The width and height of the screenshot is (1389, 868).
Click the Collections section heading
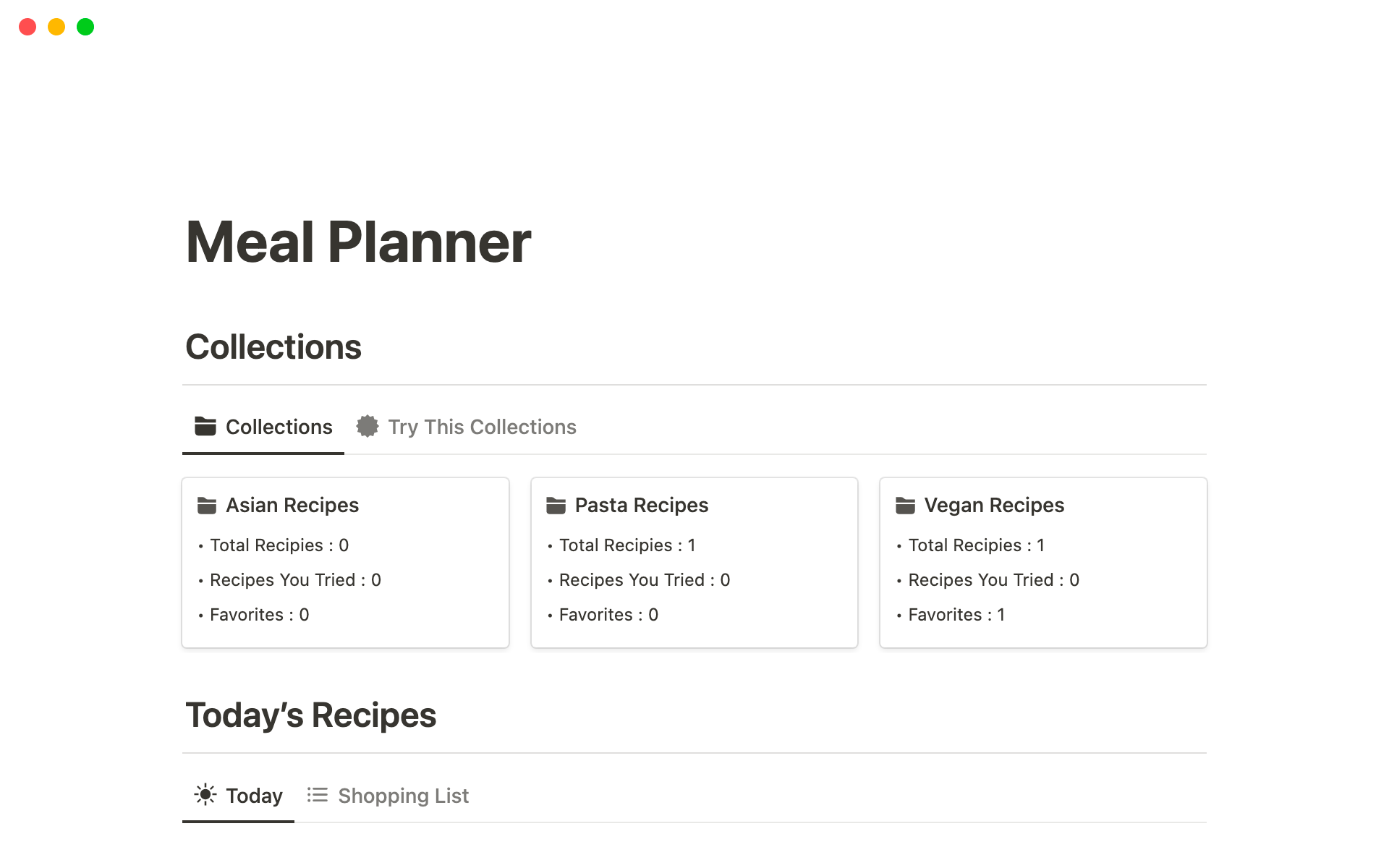click(x=273, y=346)
